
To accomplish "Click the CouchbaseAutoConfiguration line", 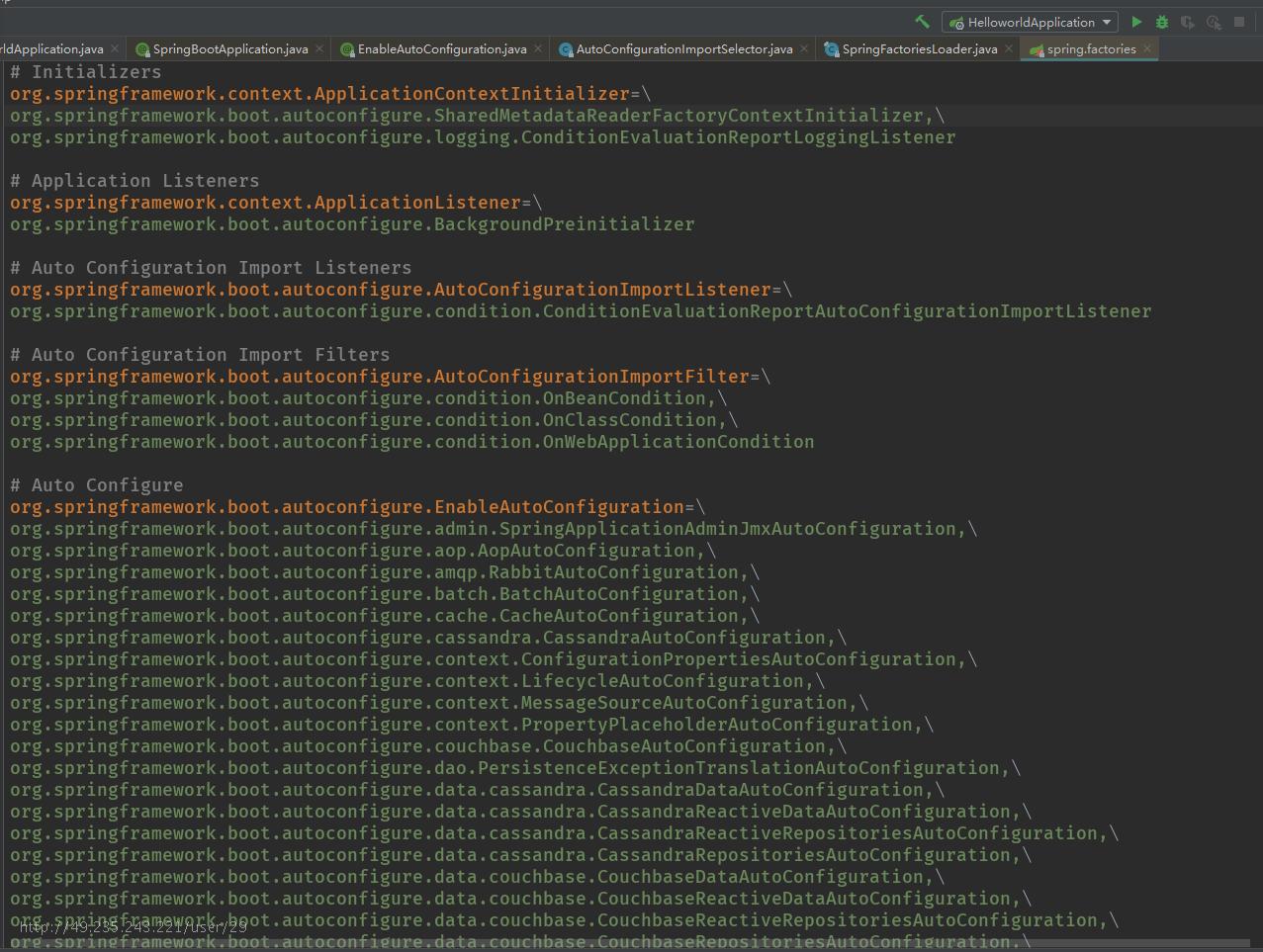I will 428,746.
